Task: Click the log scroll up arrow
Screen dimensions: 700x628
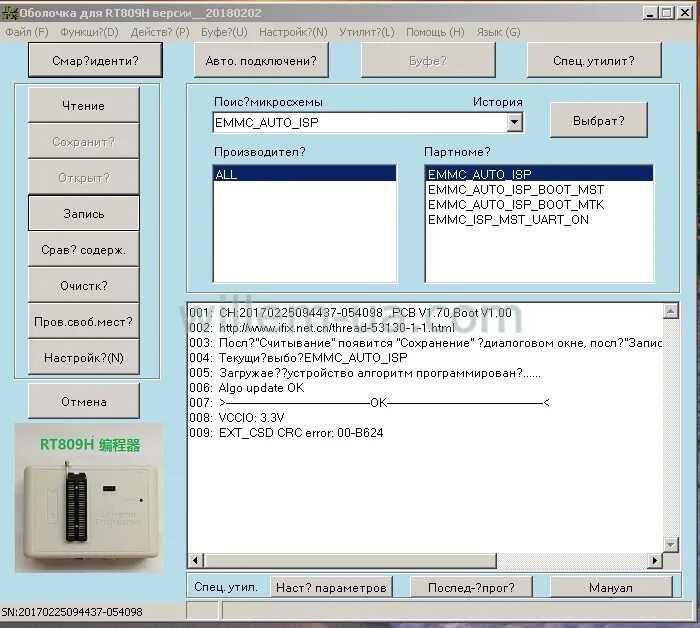Action: pyautogui.click(x=671, y=311)
